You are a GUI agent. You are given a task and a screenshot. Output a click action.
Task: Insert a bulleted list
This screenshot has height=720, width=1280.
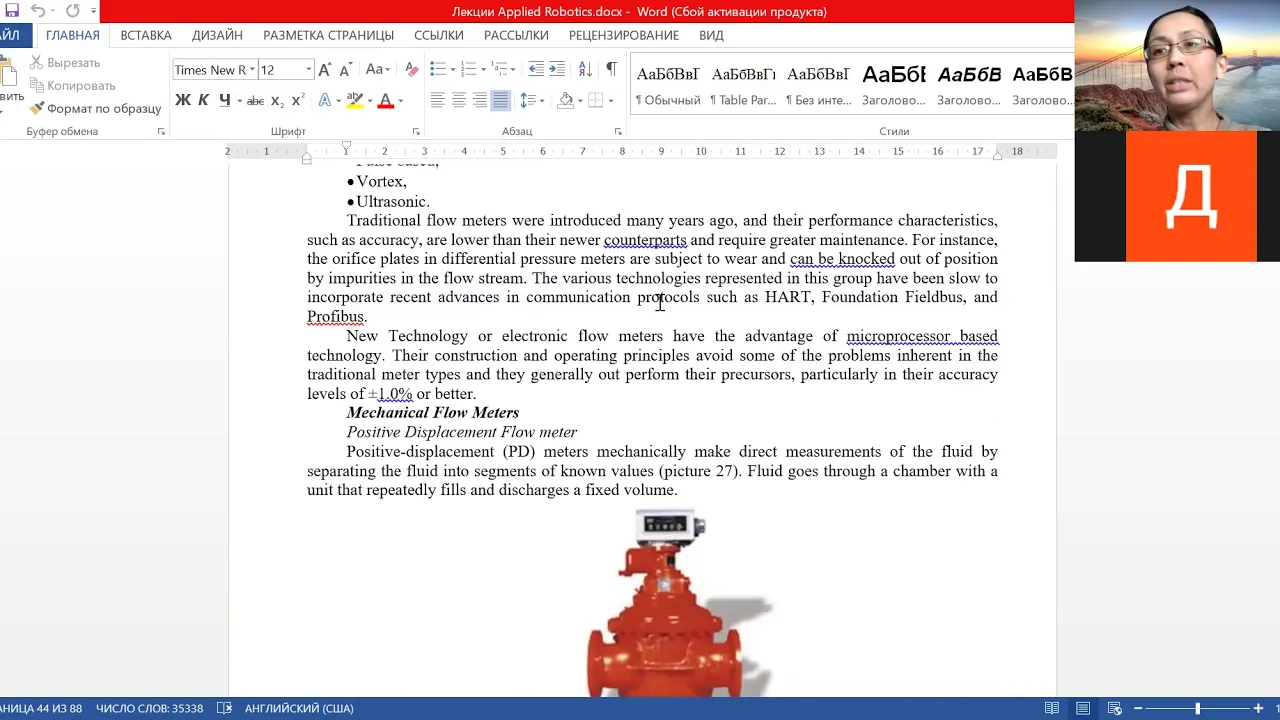(x=437, y=69)
